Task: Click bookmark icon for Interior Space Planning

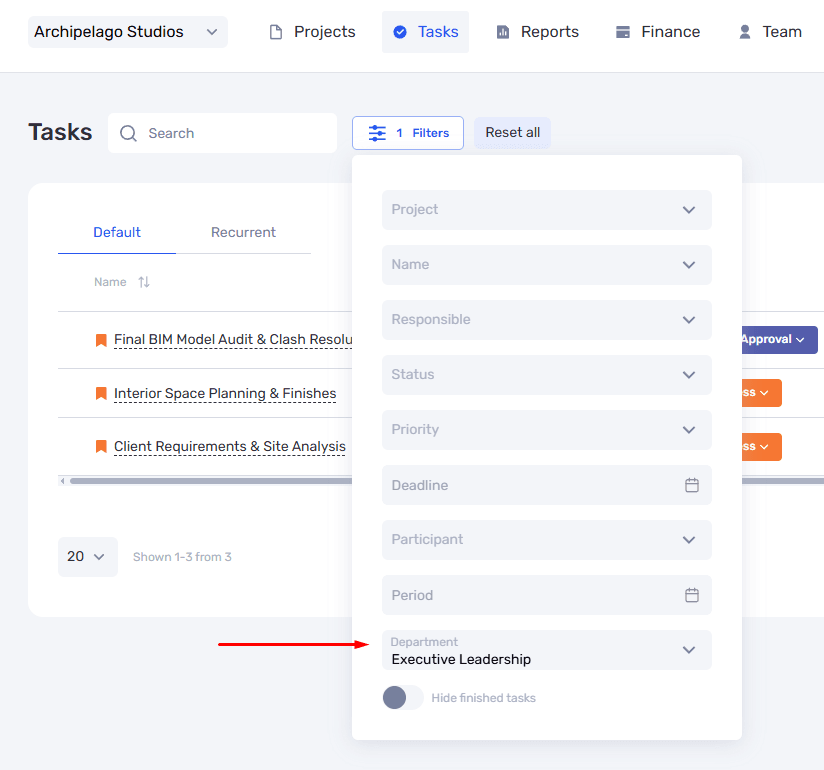Action: coord(101,393)
